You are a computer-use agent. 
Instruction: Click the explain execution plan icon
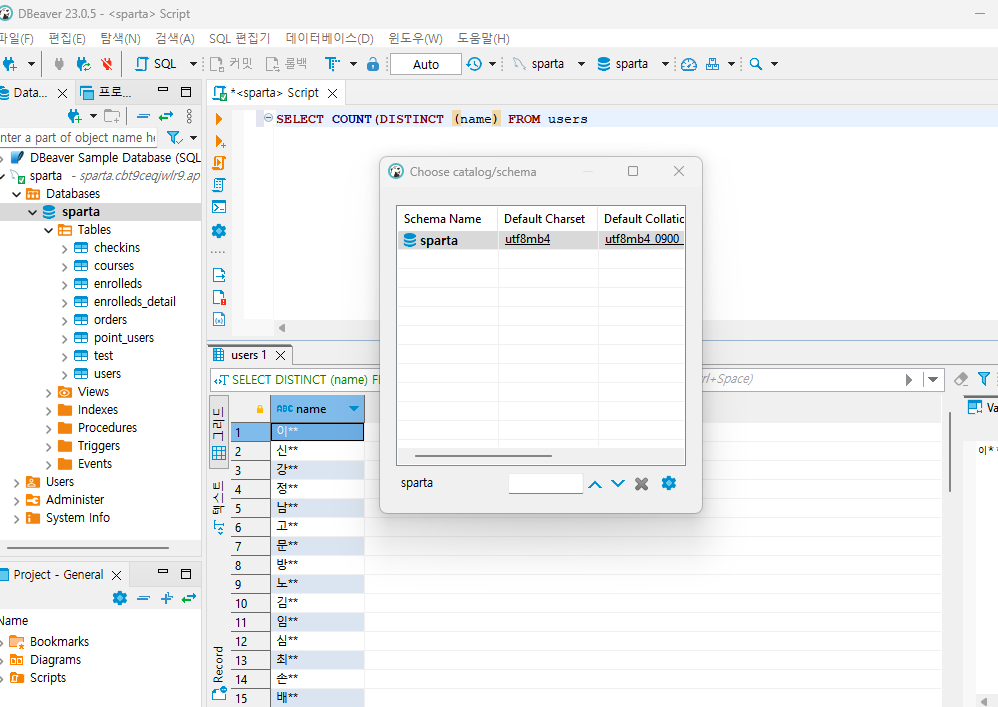click(x=219, y=185)
